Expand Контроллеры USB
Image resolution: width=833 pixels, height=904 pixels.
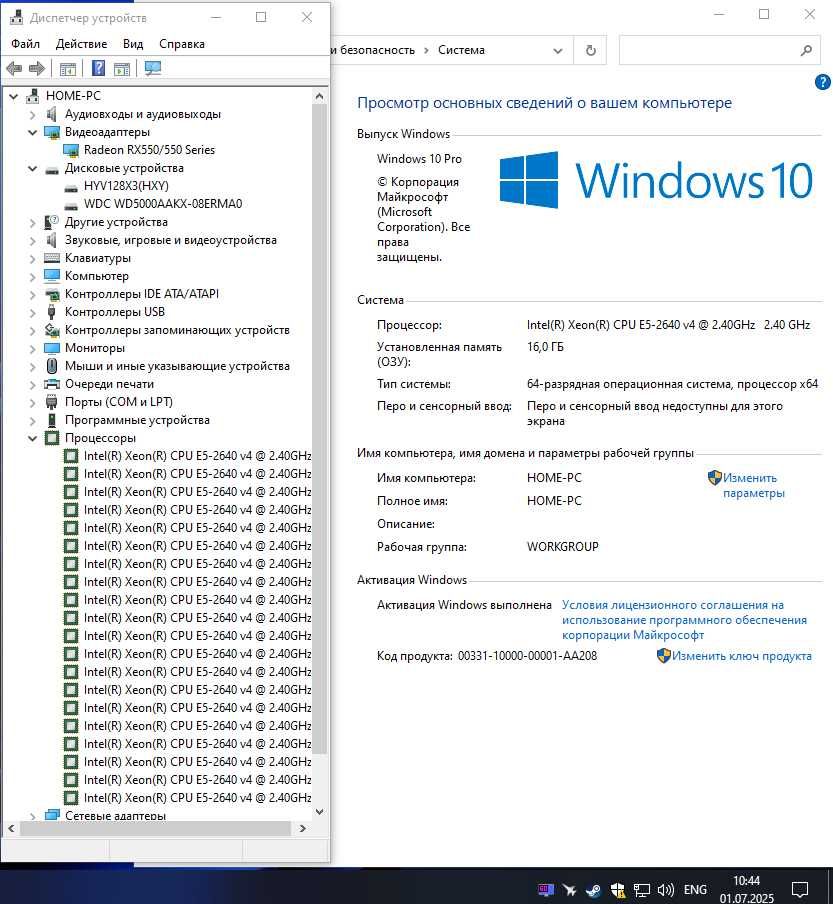pos(32,312)
